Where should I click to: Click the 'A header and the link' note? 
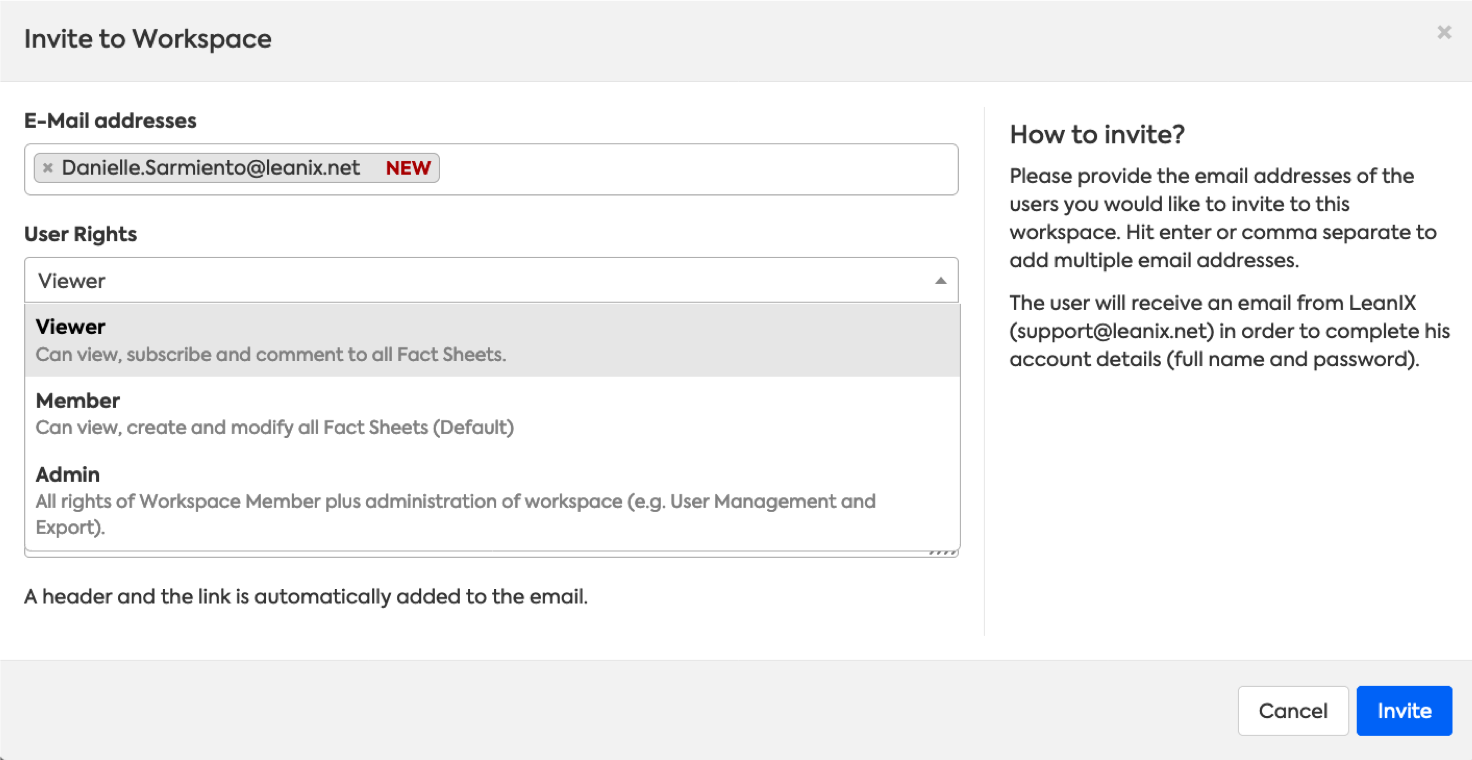(x=306, y=597)
